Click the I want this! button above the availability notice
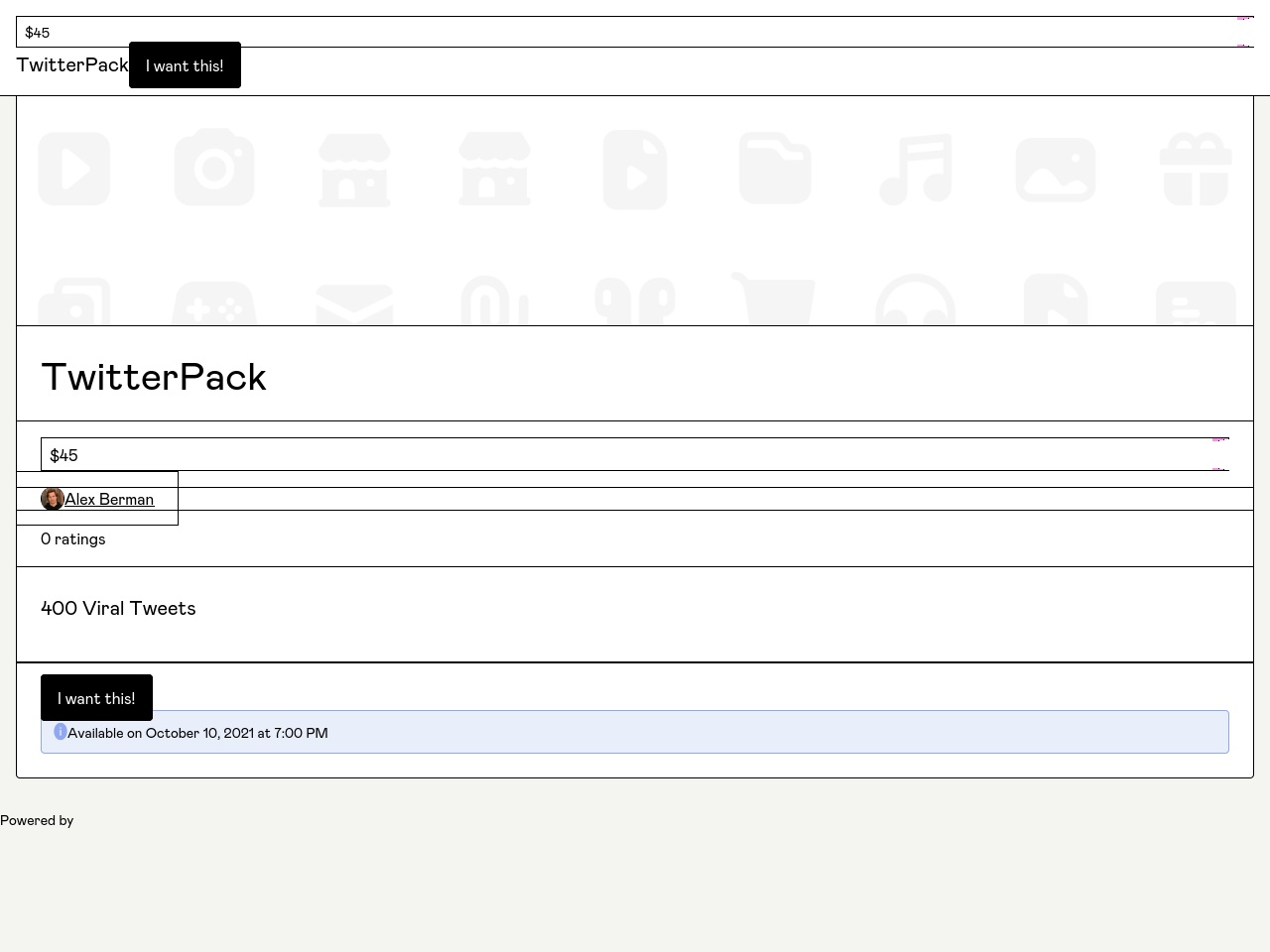This screenshot has width=1270, height=952. click(x=96, y=698)
